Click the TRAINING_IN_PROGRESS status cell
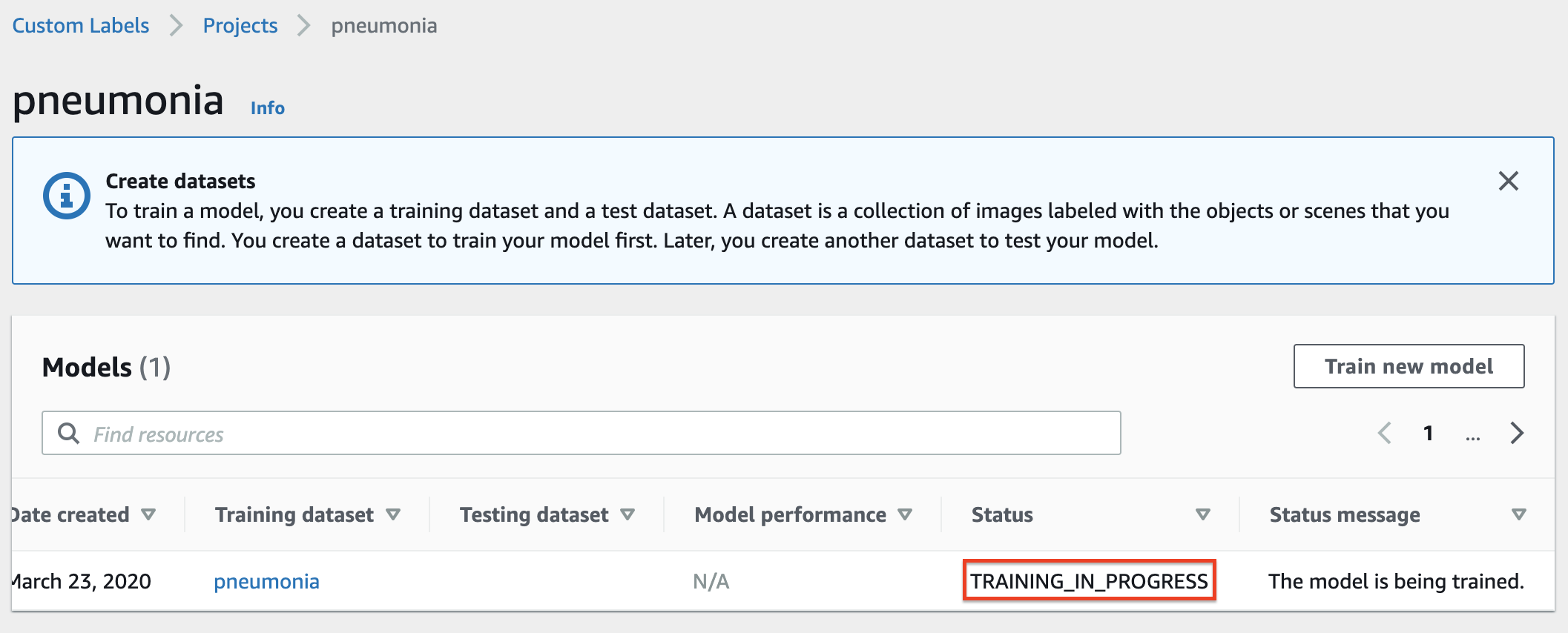 [x=1089, y=581]
